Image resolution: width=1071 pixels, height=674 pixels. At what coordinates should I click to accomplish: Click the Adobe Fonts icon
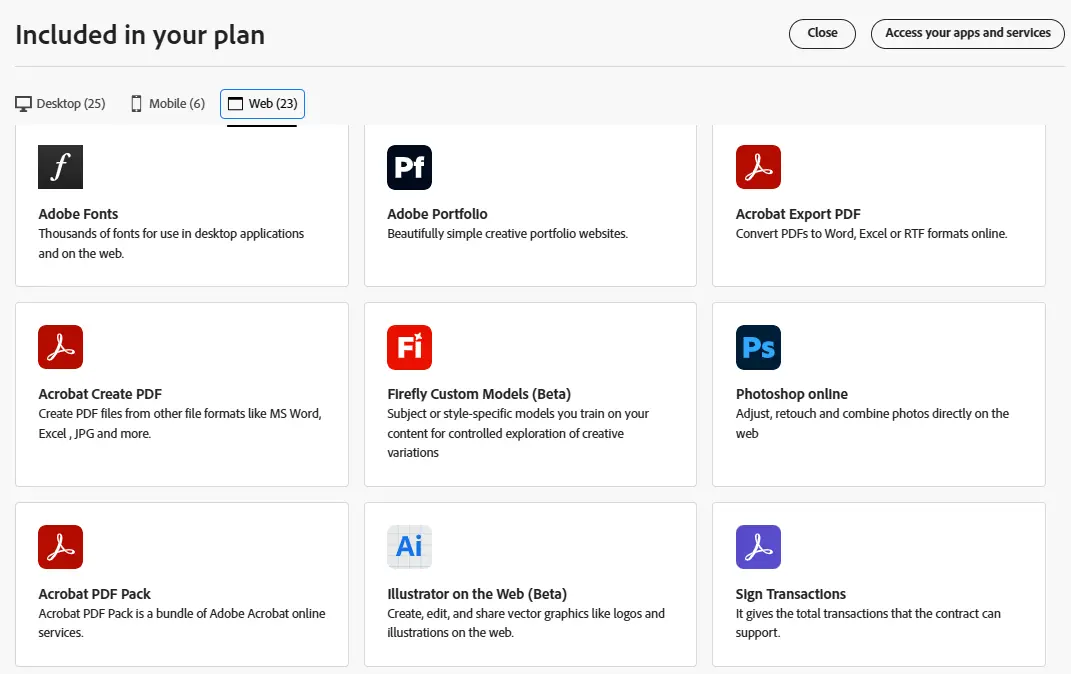[61, 167]
